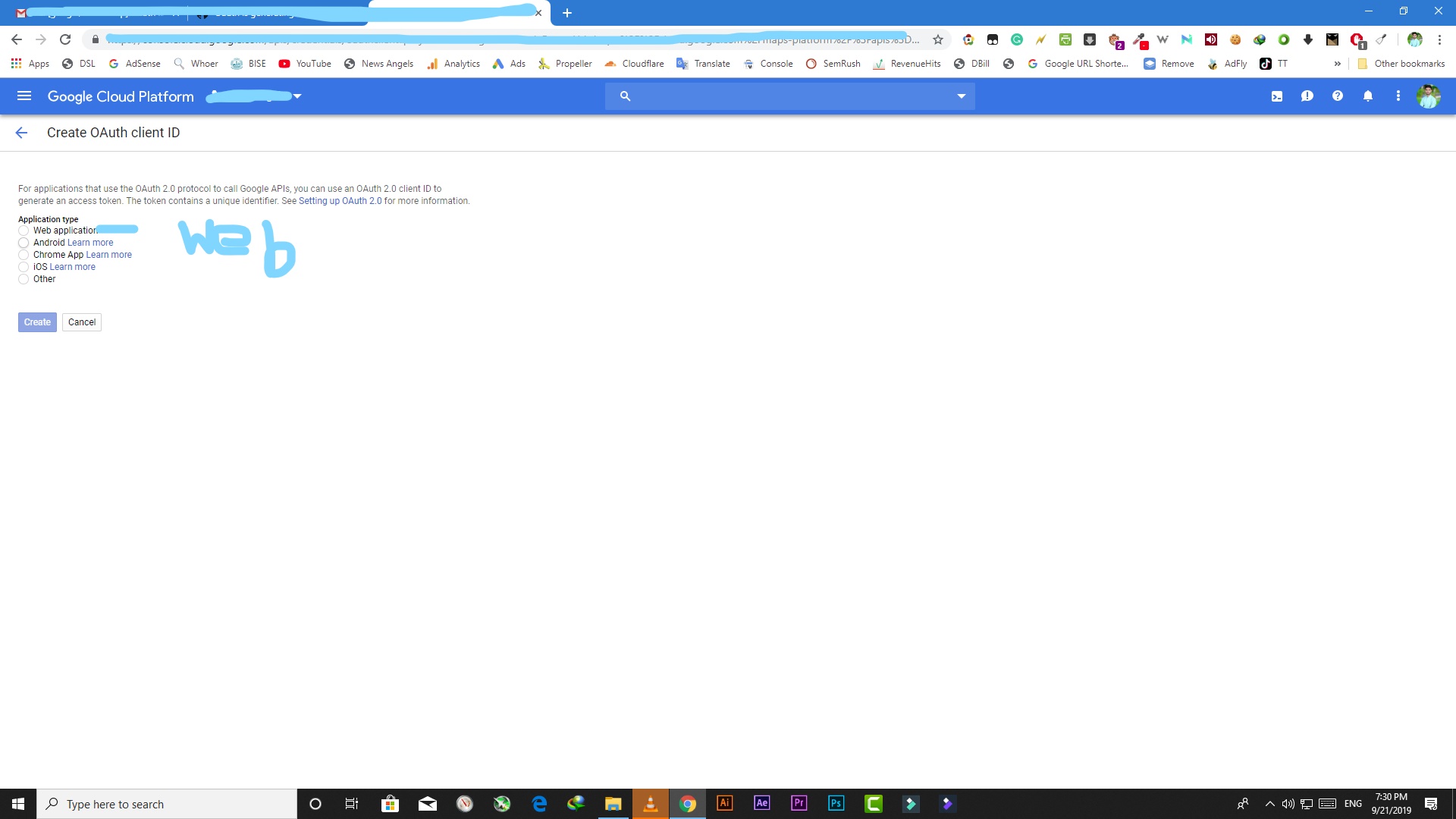The height and width of the screenshot is (819, 1456).
Task: Expand the search bar dropdown arrow
Action: coord(960,96)
